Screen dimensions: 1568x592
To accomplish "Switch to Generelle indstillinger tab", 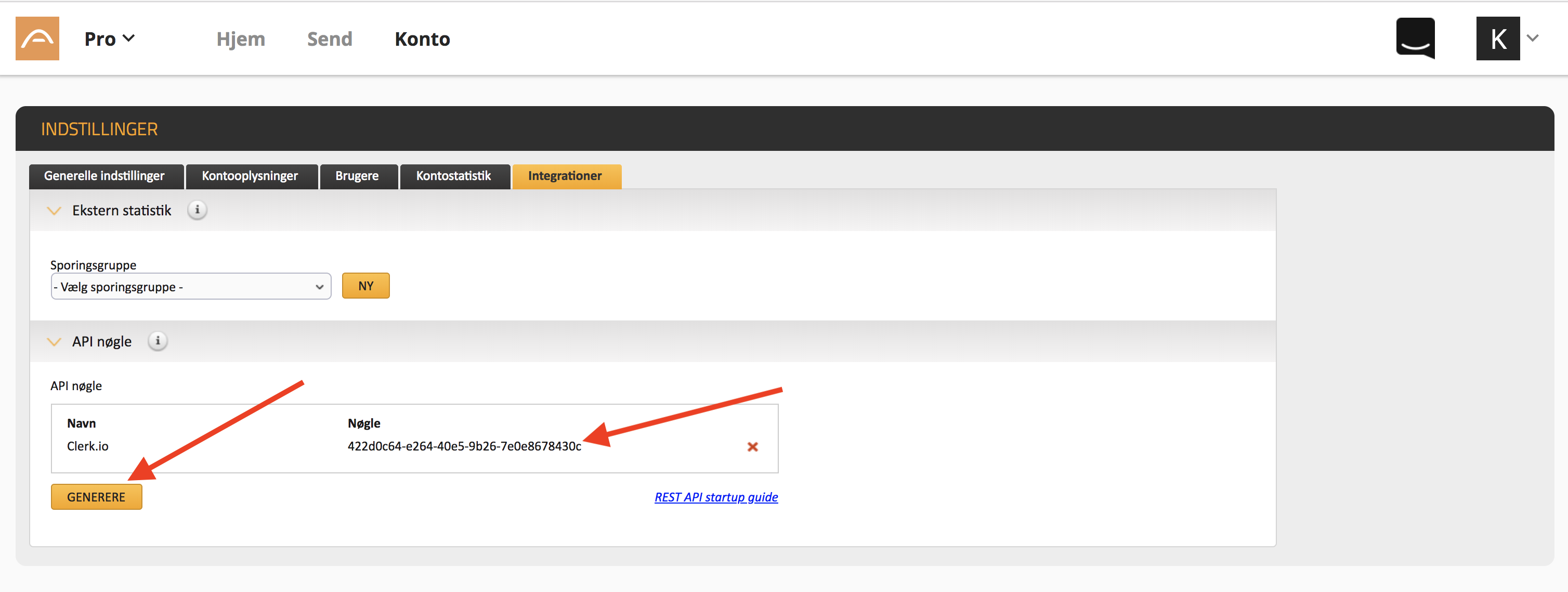I will click(x=104, y=176).
